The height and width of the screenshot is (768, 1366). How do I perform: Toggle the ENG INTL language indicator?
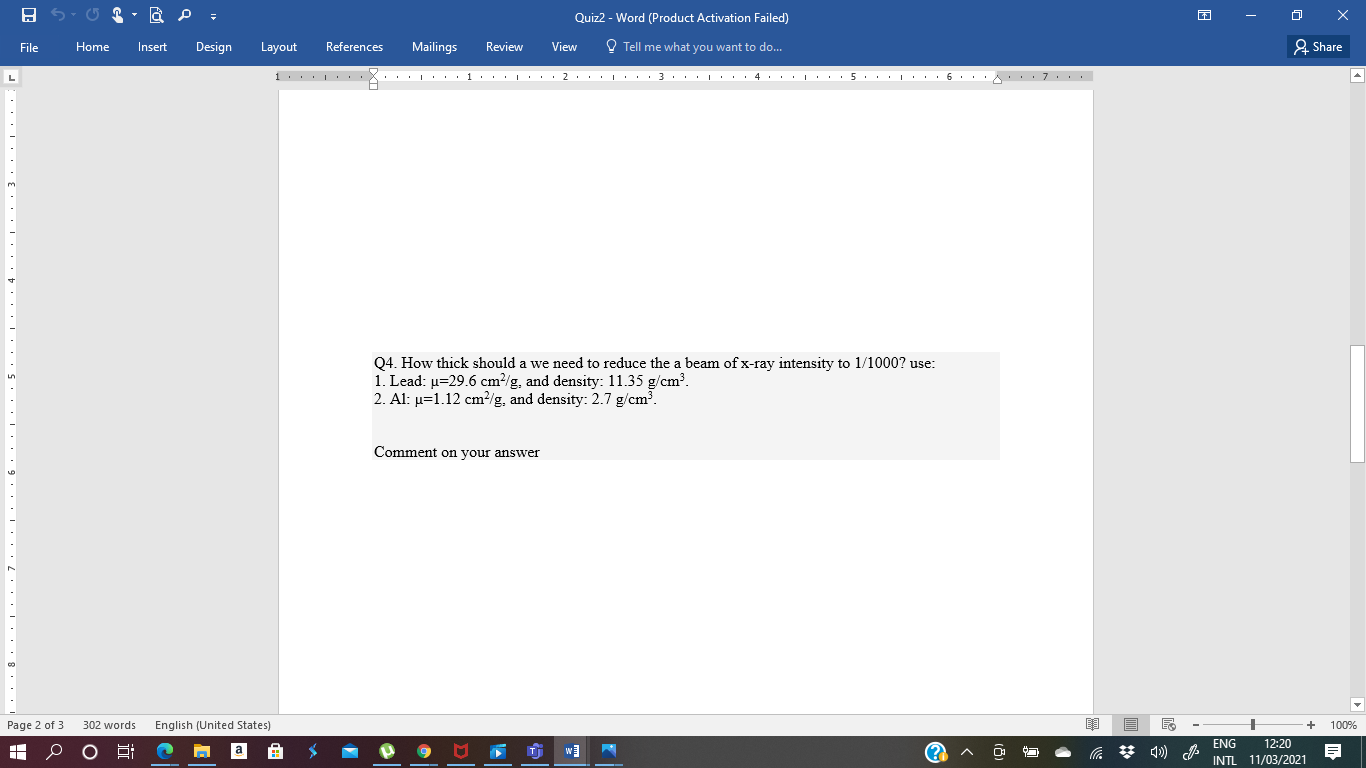(1222, 751)
